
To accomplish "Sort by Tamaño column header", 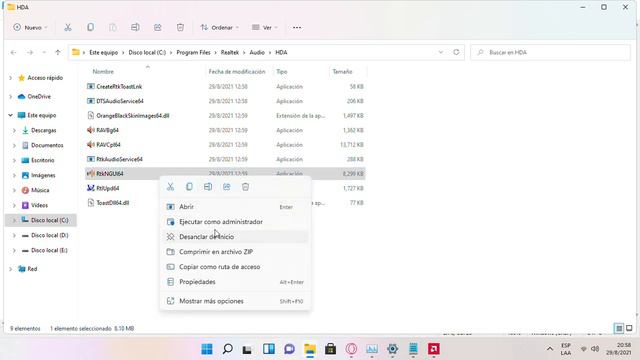I will 342,71.
